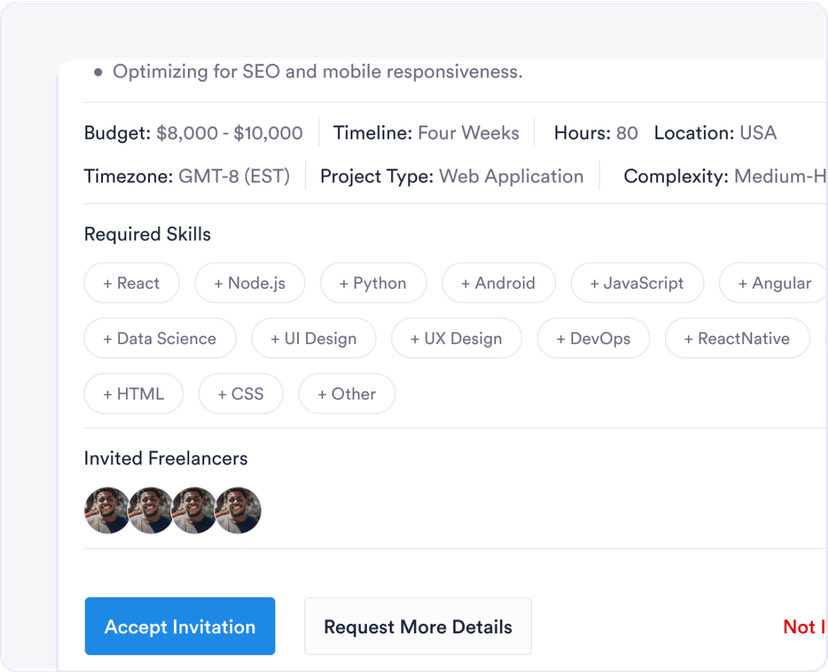The height and width of the screenshot is (672, 828).
Task: Select the Python skill tag
Action: (373, 283)
